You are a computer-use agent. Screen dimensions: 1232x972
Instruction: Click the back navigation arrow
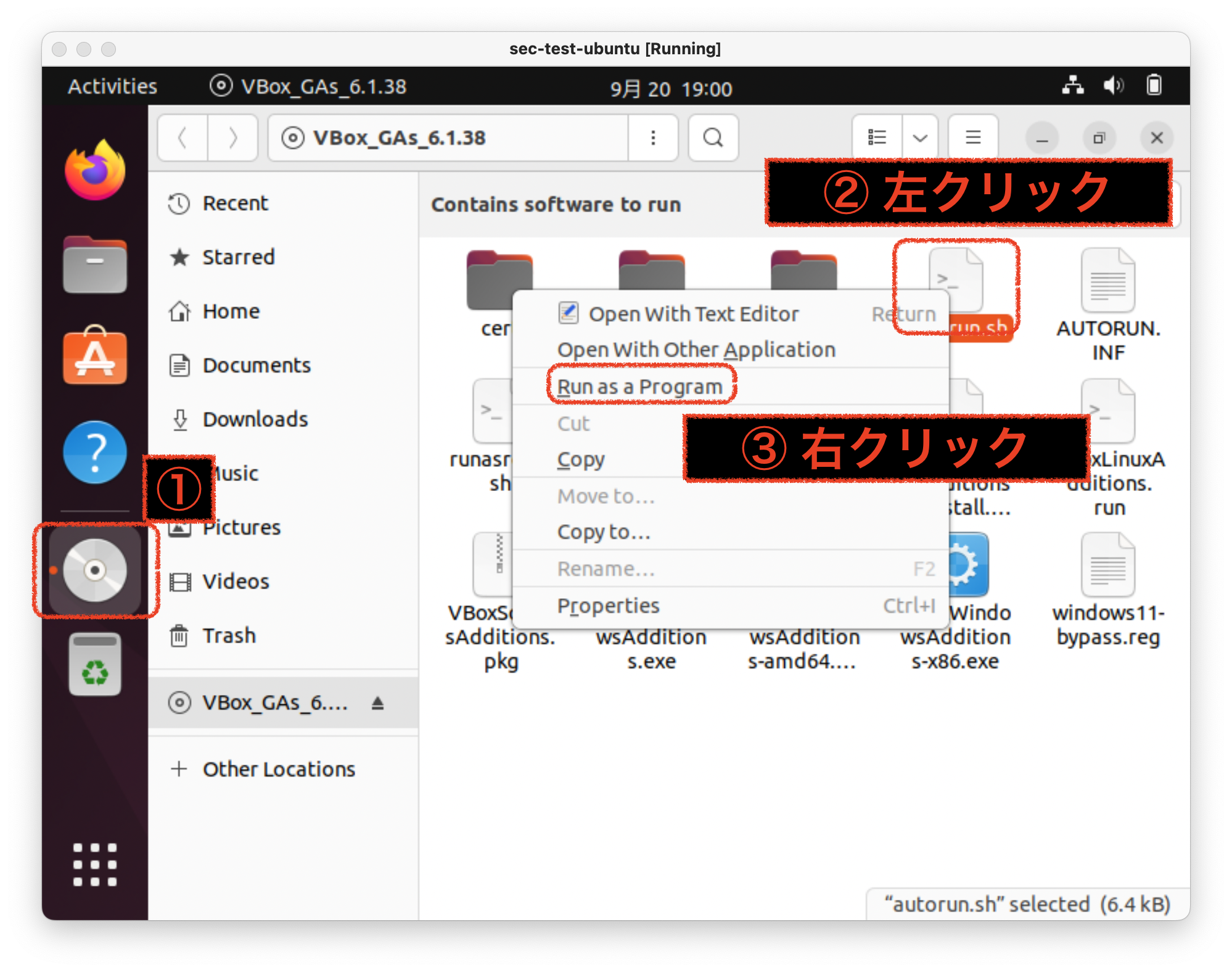[183, 138]
